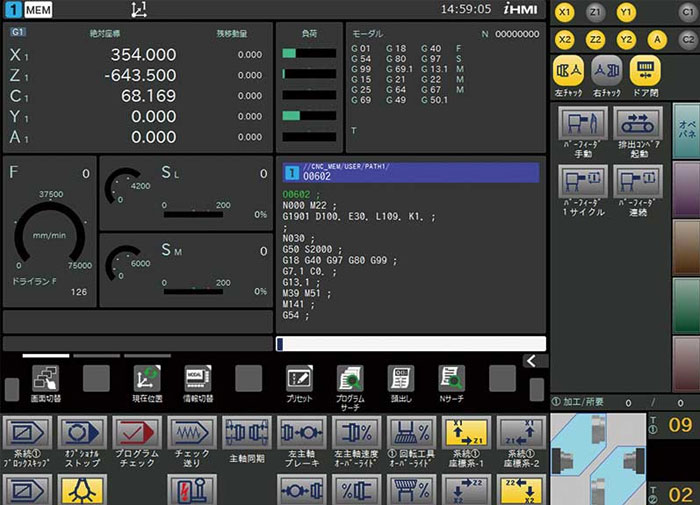Screen dimensions: 700x505
Task: Select the yellow Z2-X2 coordinate button
Action: (x=521, y=490)
